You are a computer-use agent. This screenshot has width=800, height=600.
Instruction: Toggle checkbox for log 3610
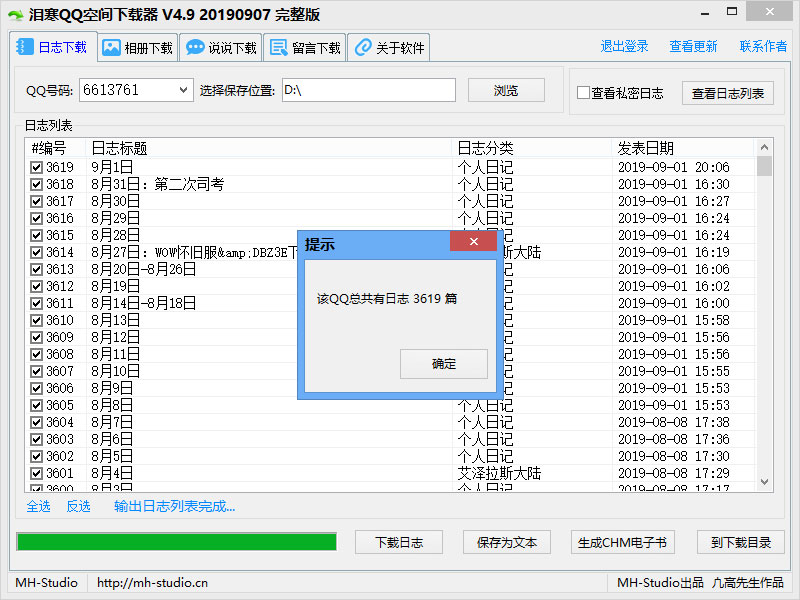(x=36, y=320)
